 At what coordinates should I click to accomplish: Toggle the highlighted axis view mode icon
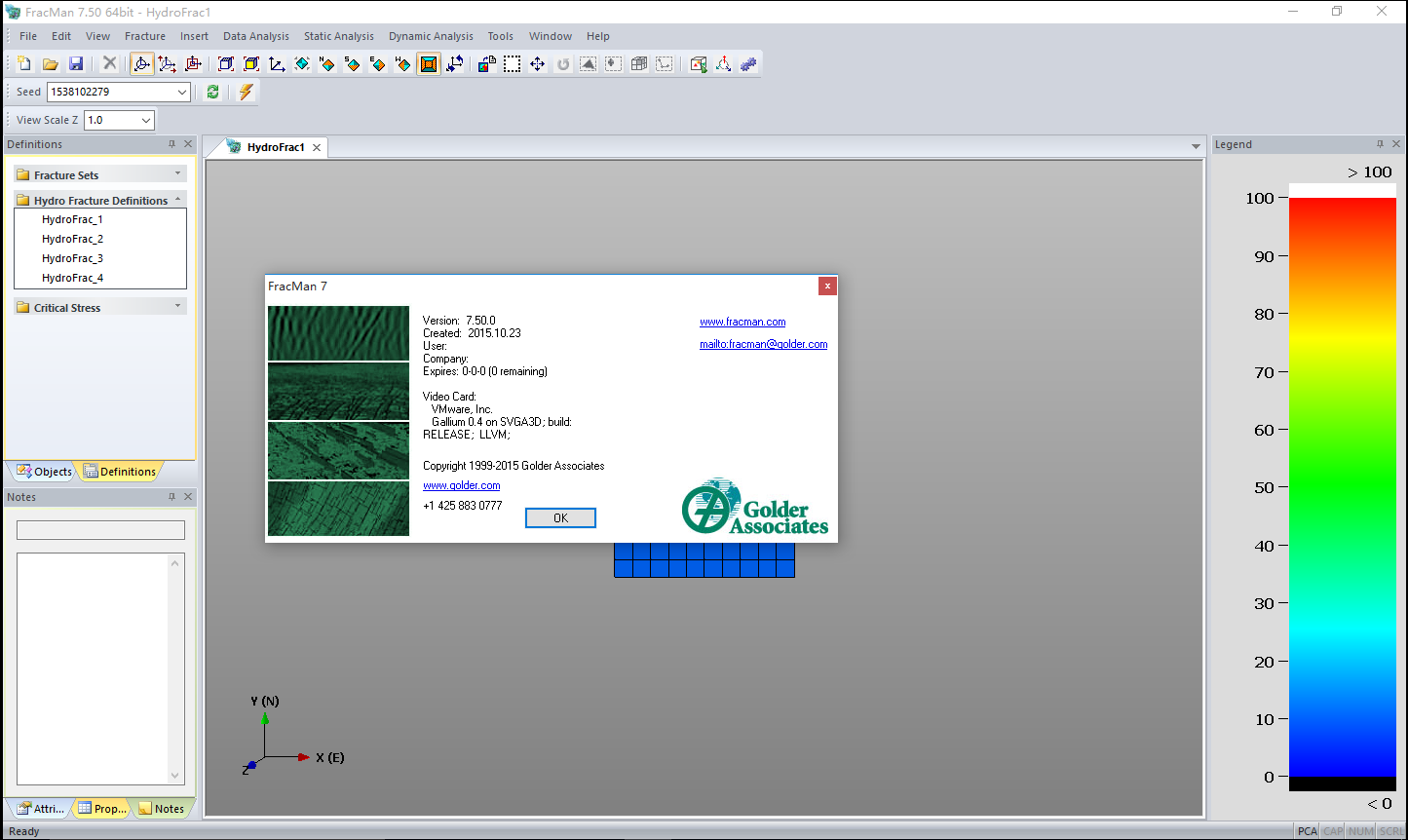(x=141, y=63)
